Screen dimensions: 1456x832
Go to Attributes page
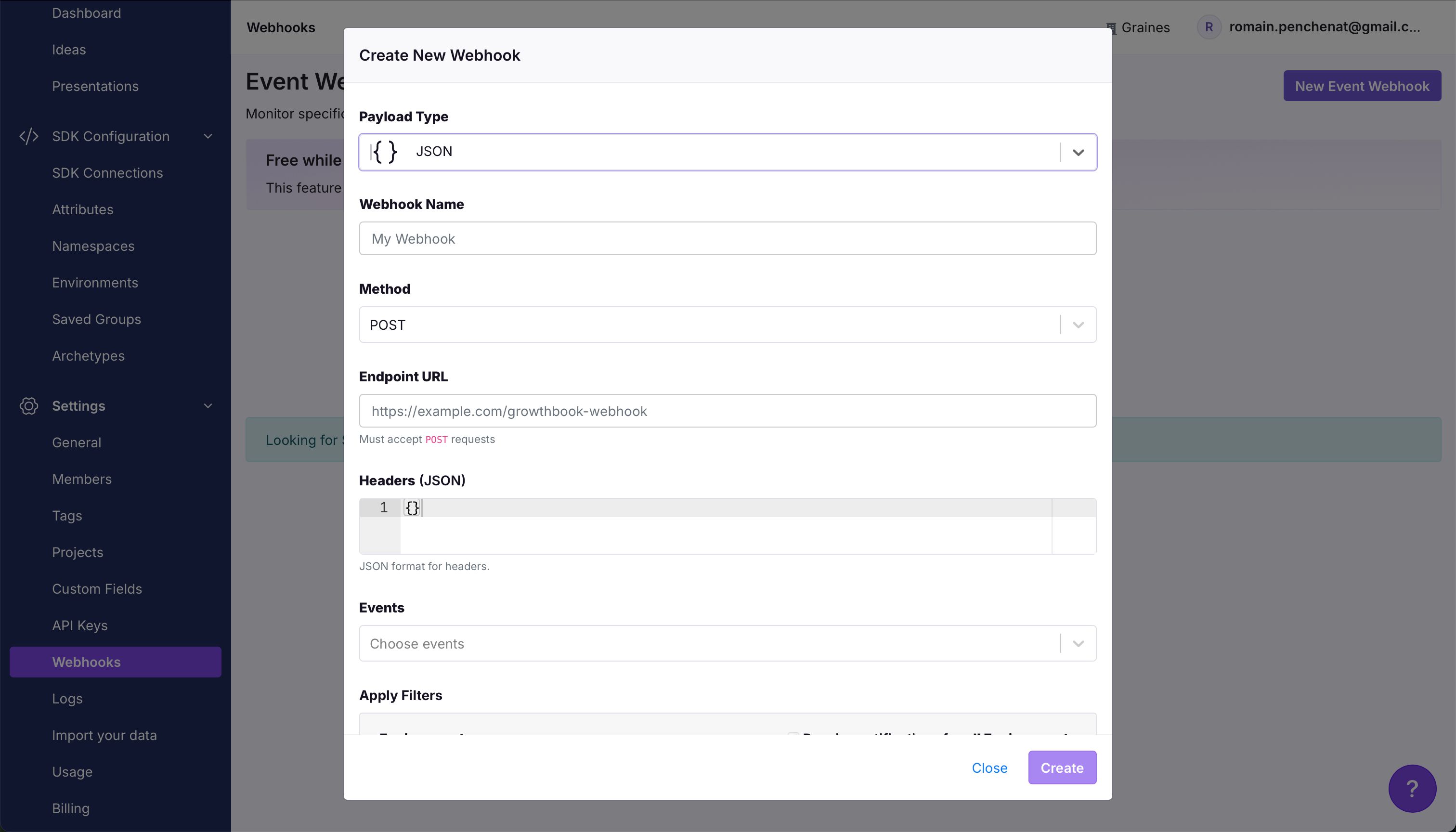coord(83,210)
